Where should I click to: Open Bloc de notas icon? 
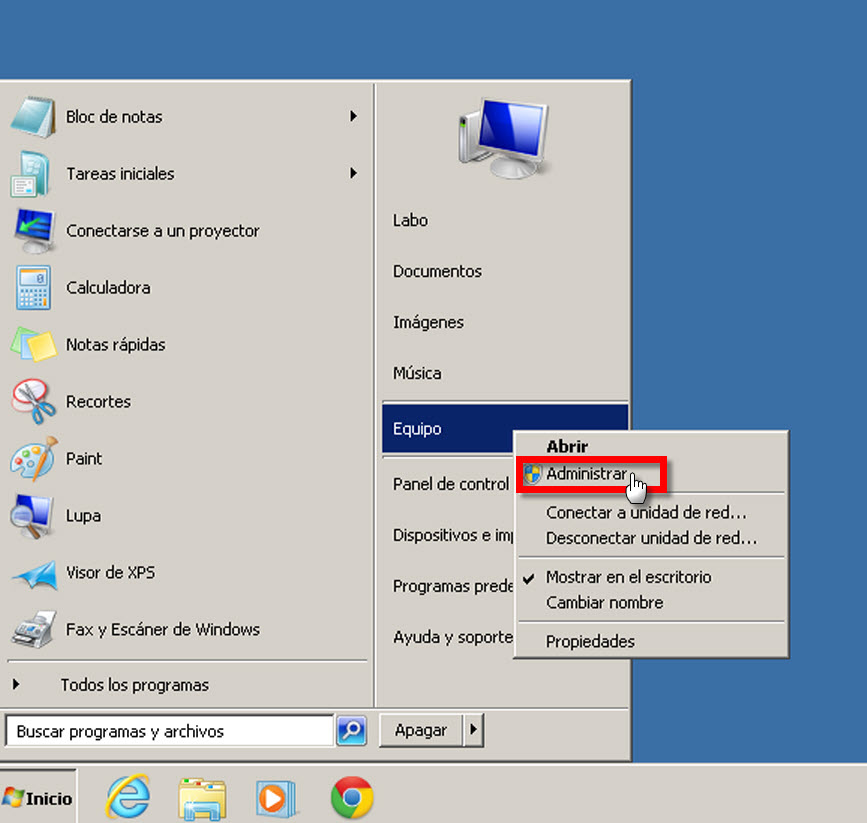click(33, 117)
